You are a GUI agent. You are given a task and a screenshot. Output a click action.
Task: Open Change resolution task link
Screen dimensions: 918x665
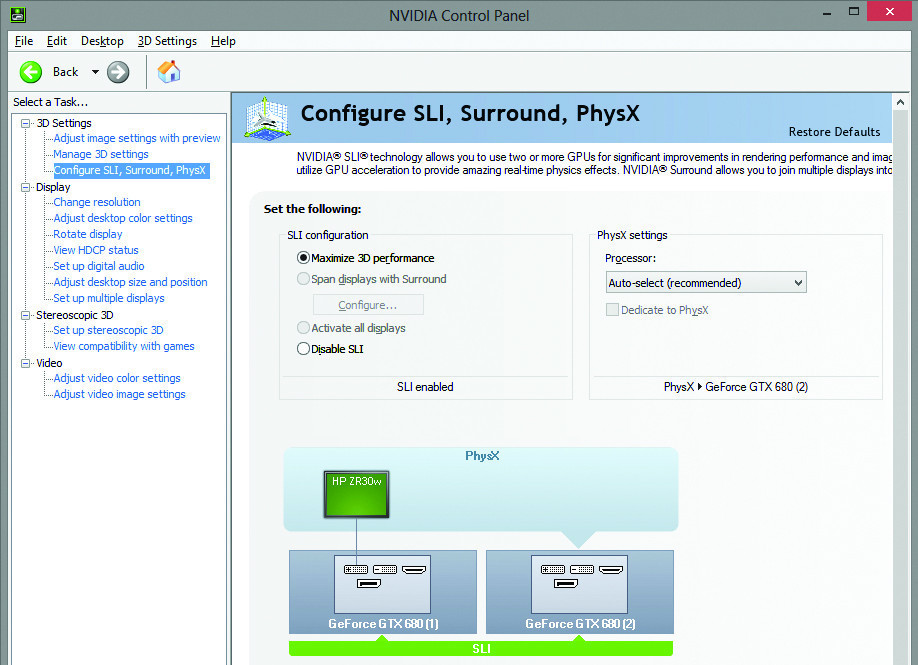click(x=97, y=202)
